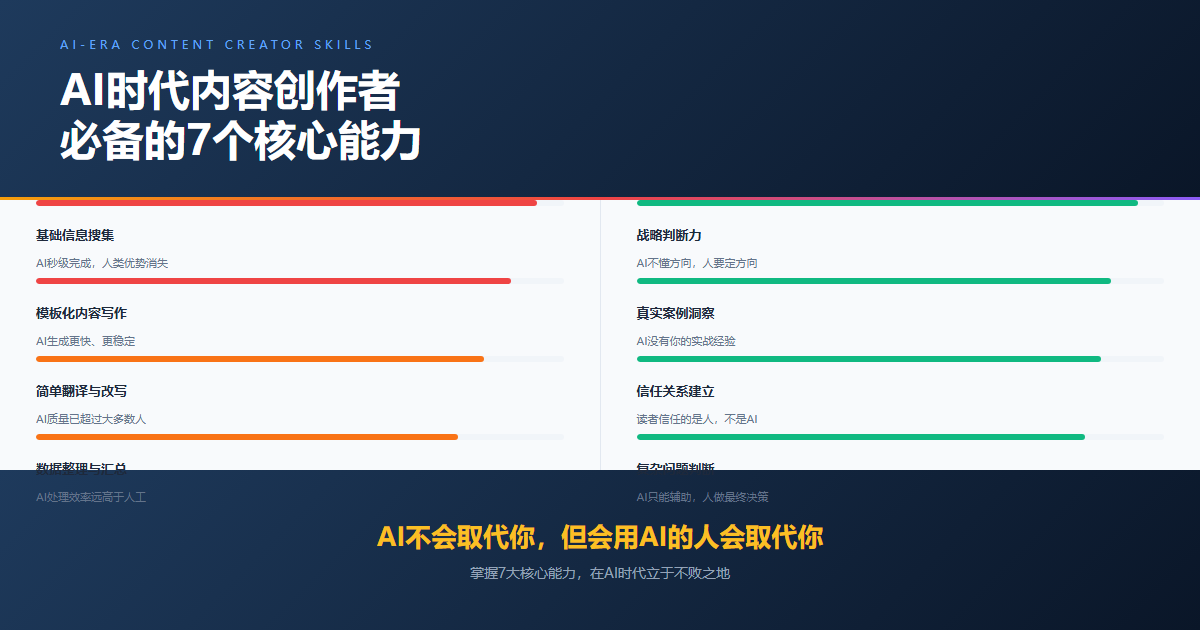Click the footer text '掌握7大核心能力，在AI时代立于不败之地'
The width and height of the screenshot is (1200, 630).
coord(600,574)
